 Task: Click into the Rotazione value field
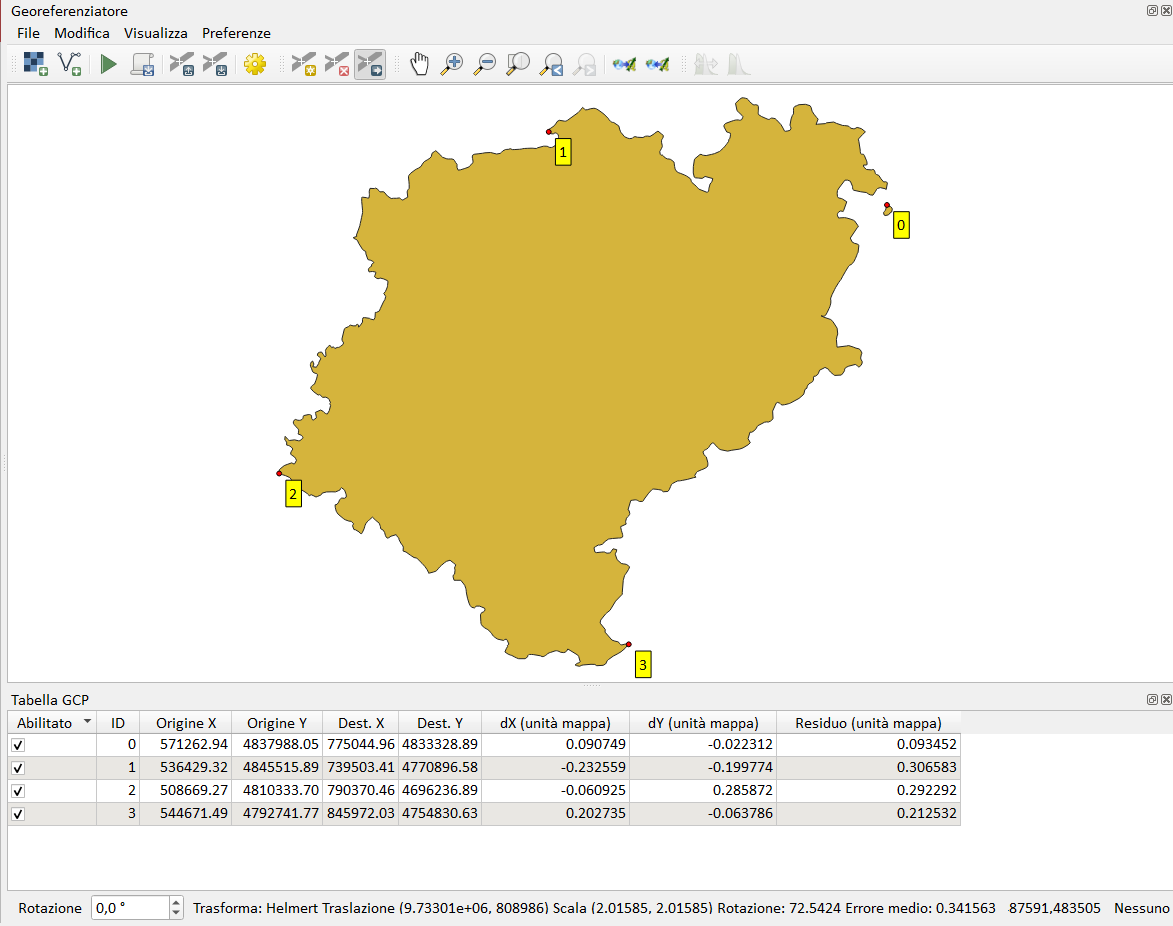(x=130, y=908)
